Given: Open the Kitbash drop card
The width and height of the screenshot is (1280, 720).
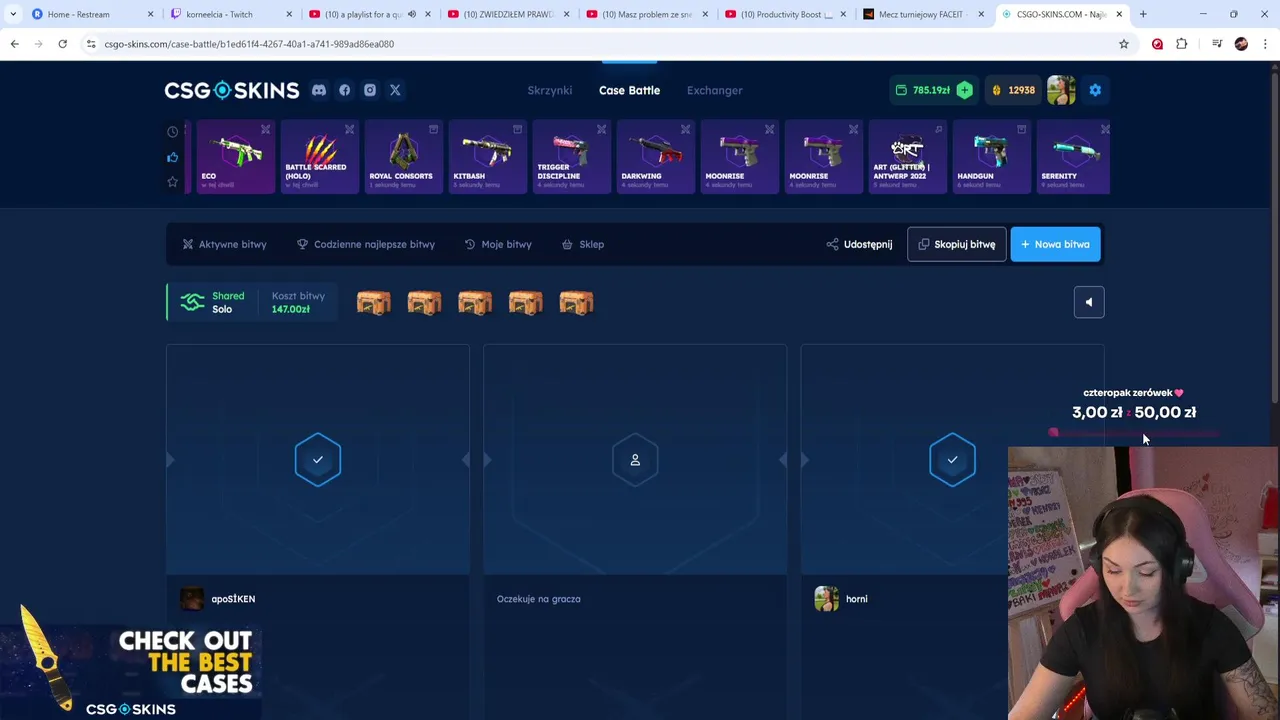Looking at the screenshot, I should pos(487,157).
